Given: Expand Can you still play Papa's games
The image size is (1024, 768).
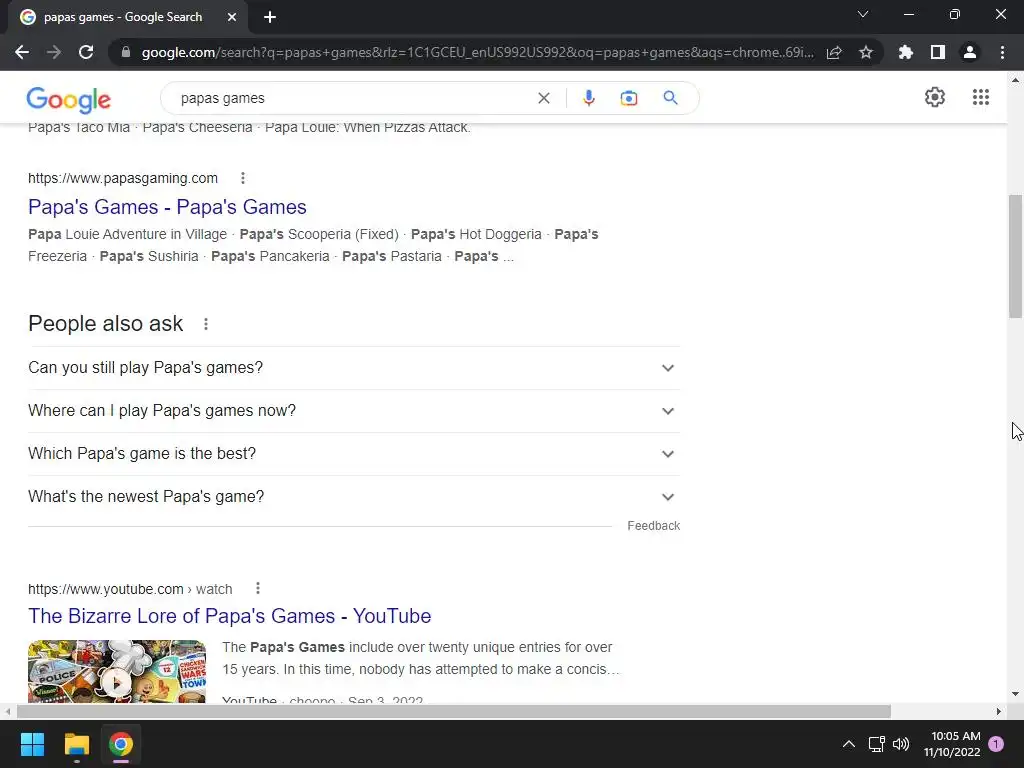Looking at the screenshot, I should coord(354,368).
